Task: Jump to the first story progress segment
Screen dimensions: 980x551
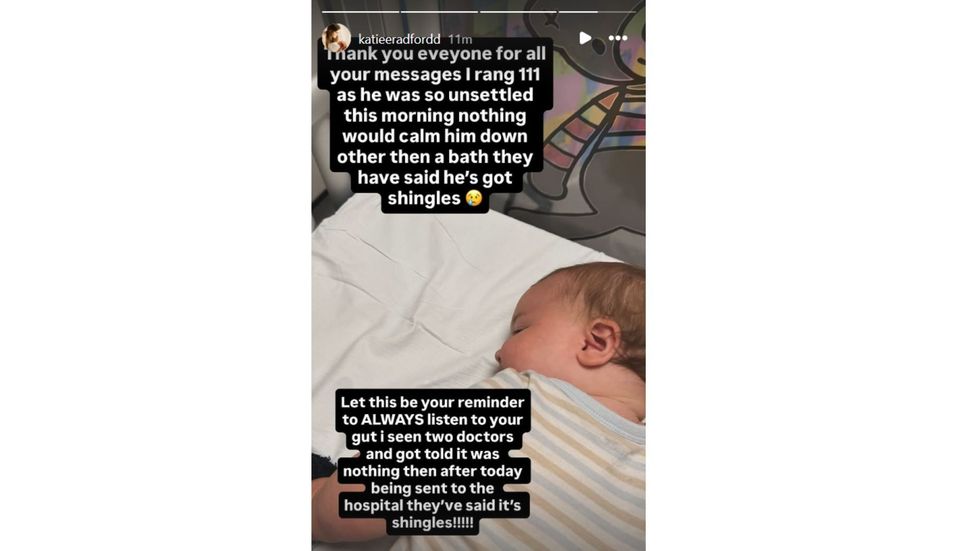Action: (361, 11)
